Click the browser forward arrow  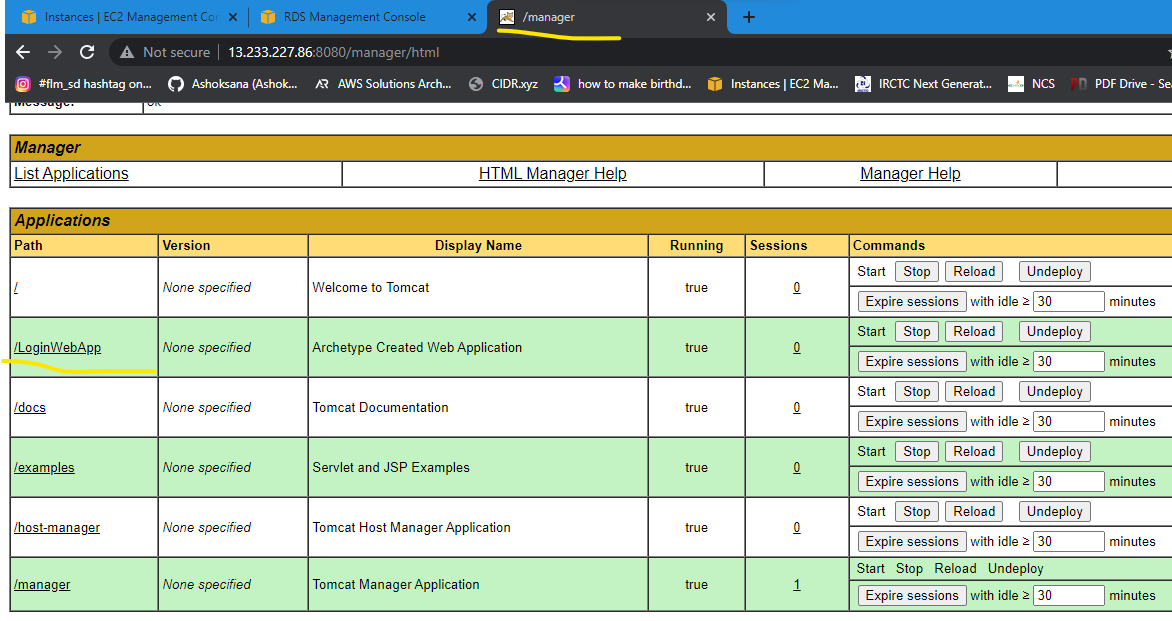pos(55,52)
